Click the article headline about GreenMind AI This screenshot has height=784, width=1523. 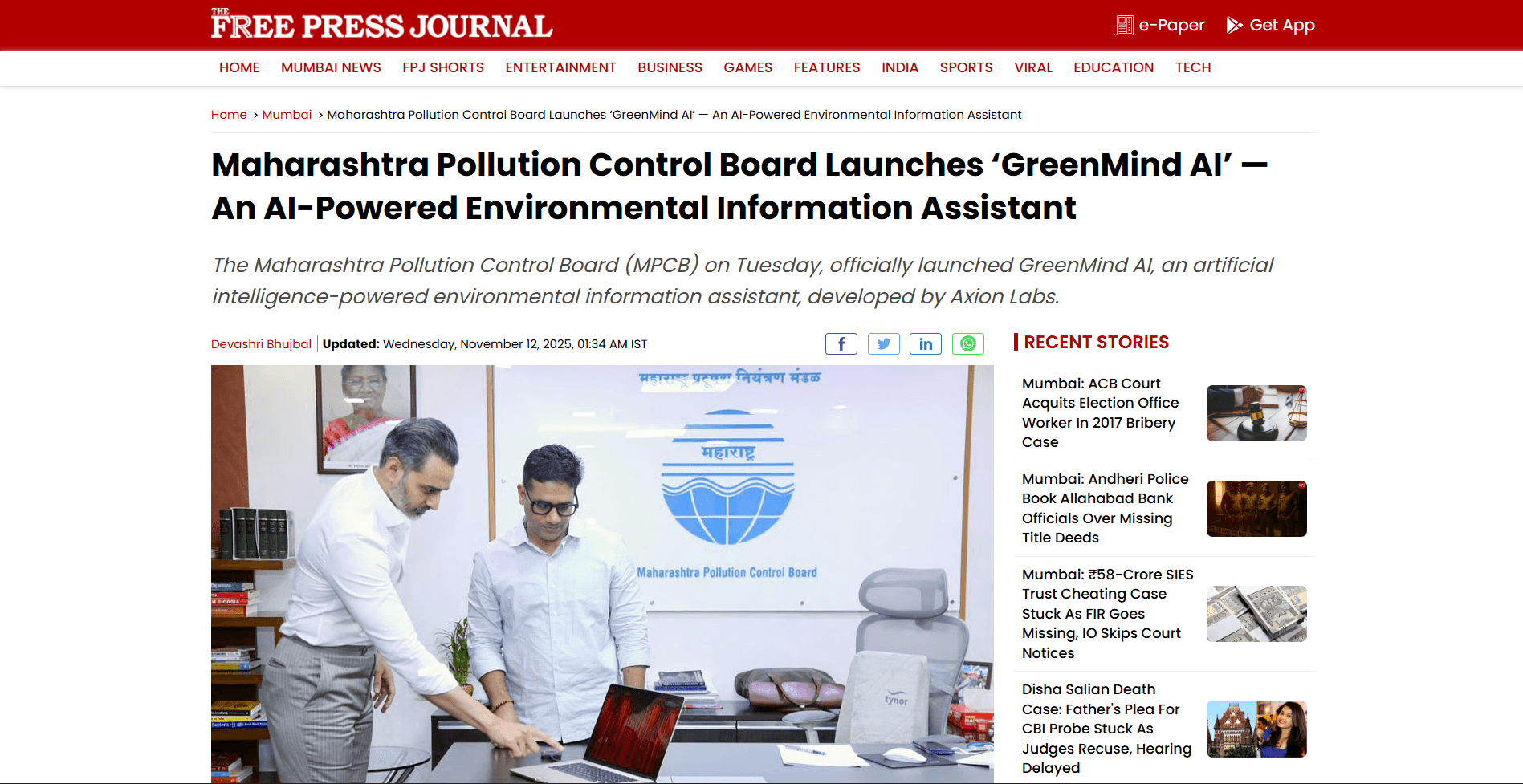739,186
